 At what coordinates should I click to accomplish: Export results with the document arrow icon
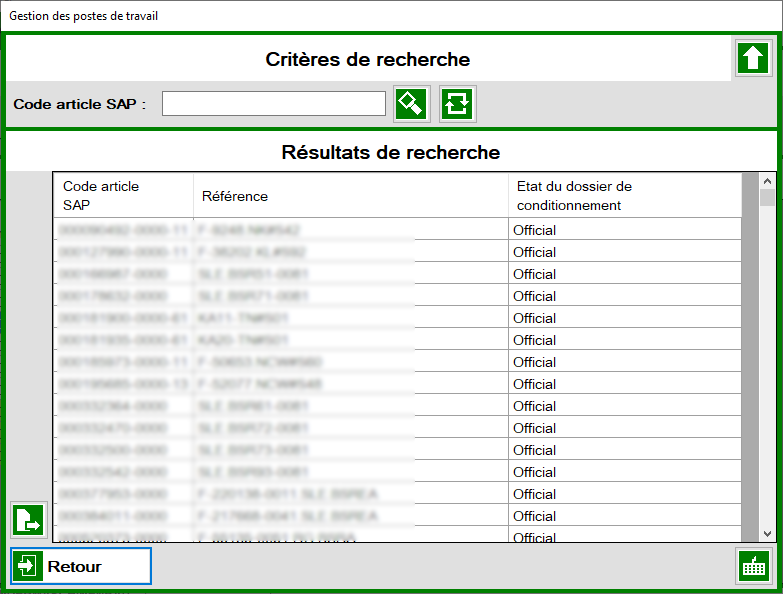[28, 520]
